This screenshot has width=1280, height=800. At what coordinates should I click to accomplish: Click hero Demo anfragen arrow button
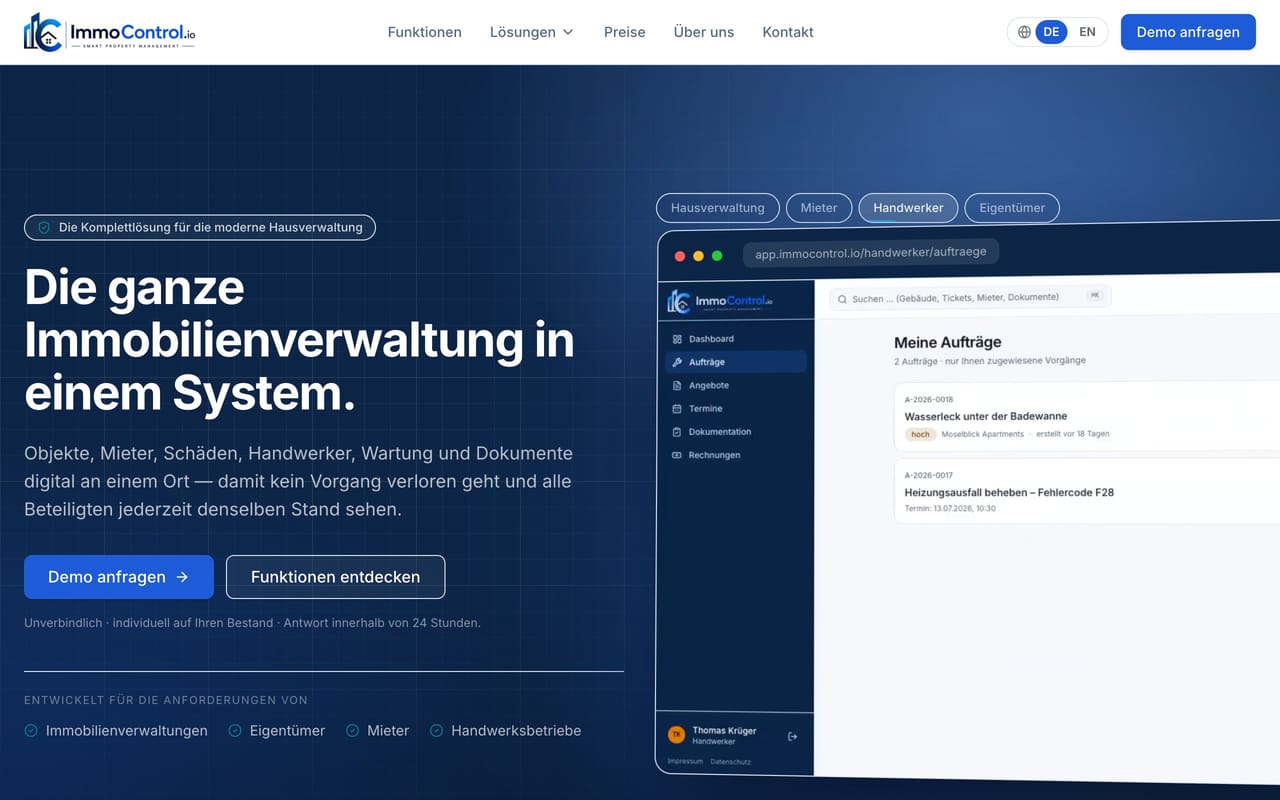tap(119, 577)
